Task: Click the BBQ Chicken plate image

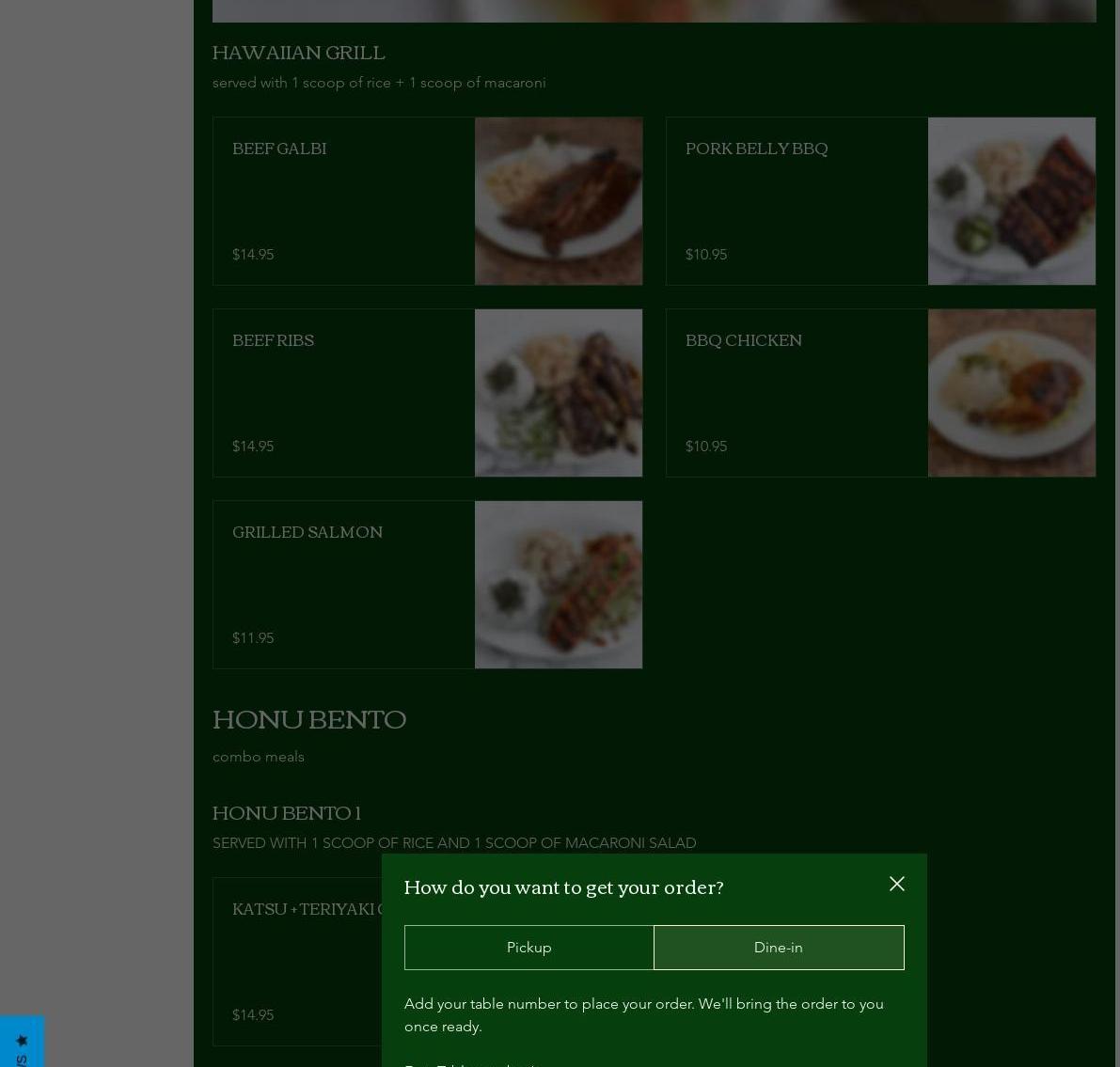Action: click(1011, 393)
